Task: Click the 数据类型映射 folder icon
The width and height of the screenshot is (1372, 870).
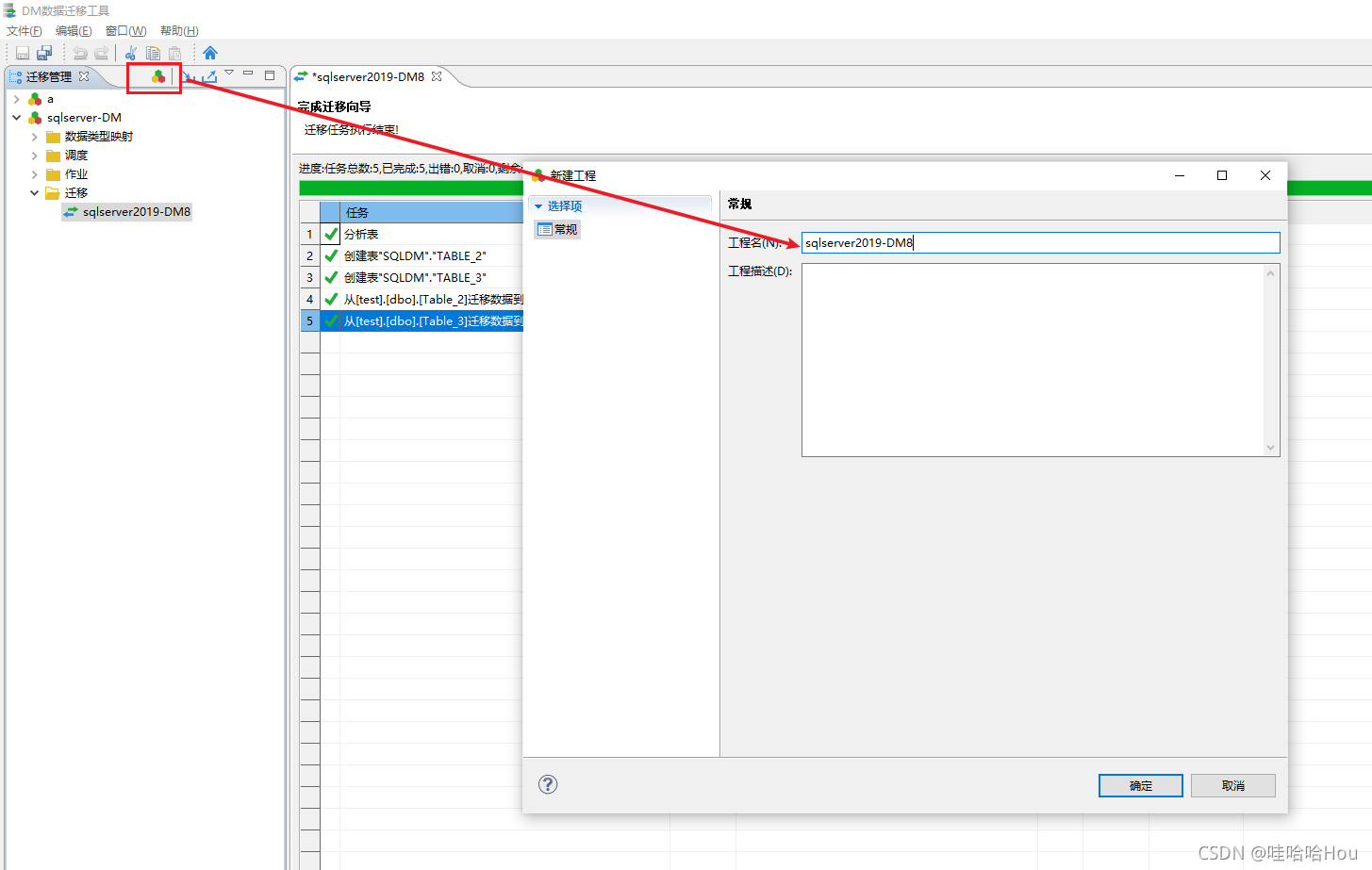Action: (x=53, y=137)
